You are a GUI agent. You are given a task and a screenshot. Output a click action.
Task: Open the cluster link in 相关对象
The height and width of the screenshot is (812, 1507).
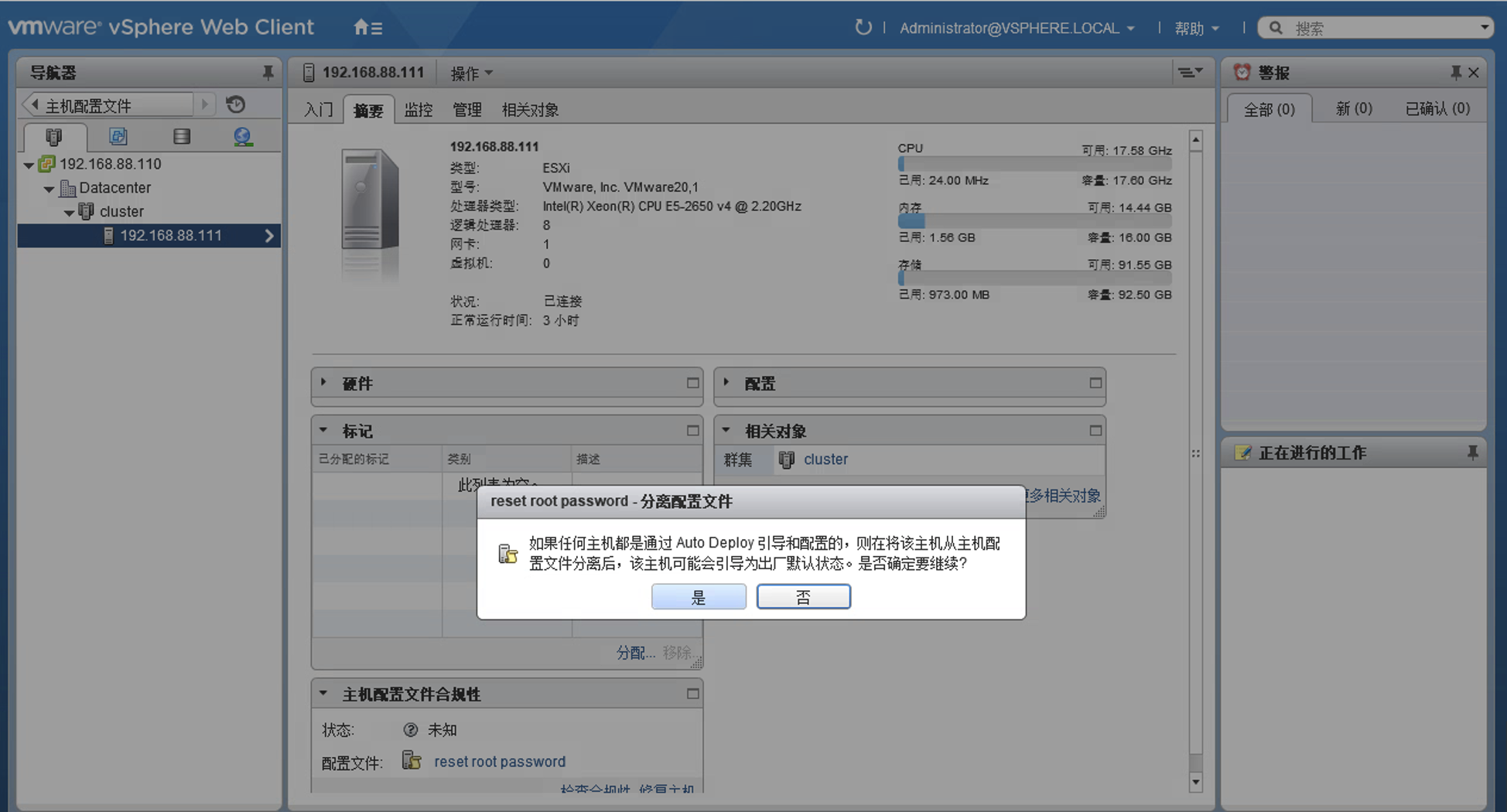[x=825, y=459]
